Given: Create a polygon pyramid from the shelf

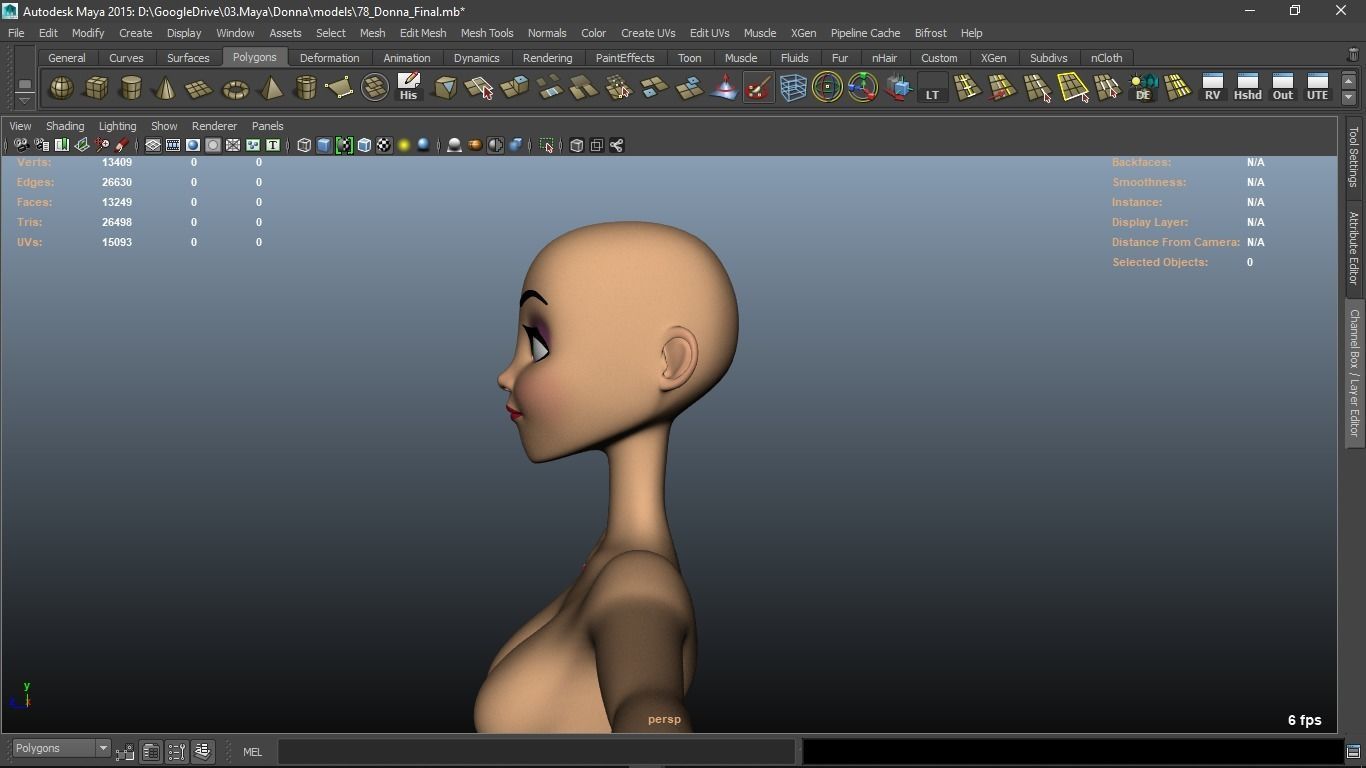Looking at the screenshot, I should (x=270, y=88).
